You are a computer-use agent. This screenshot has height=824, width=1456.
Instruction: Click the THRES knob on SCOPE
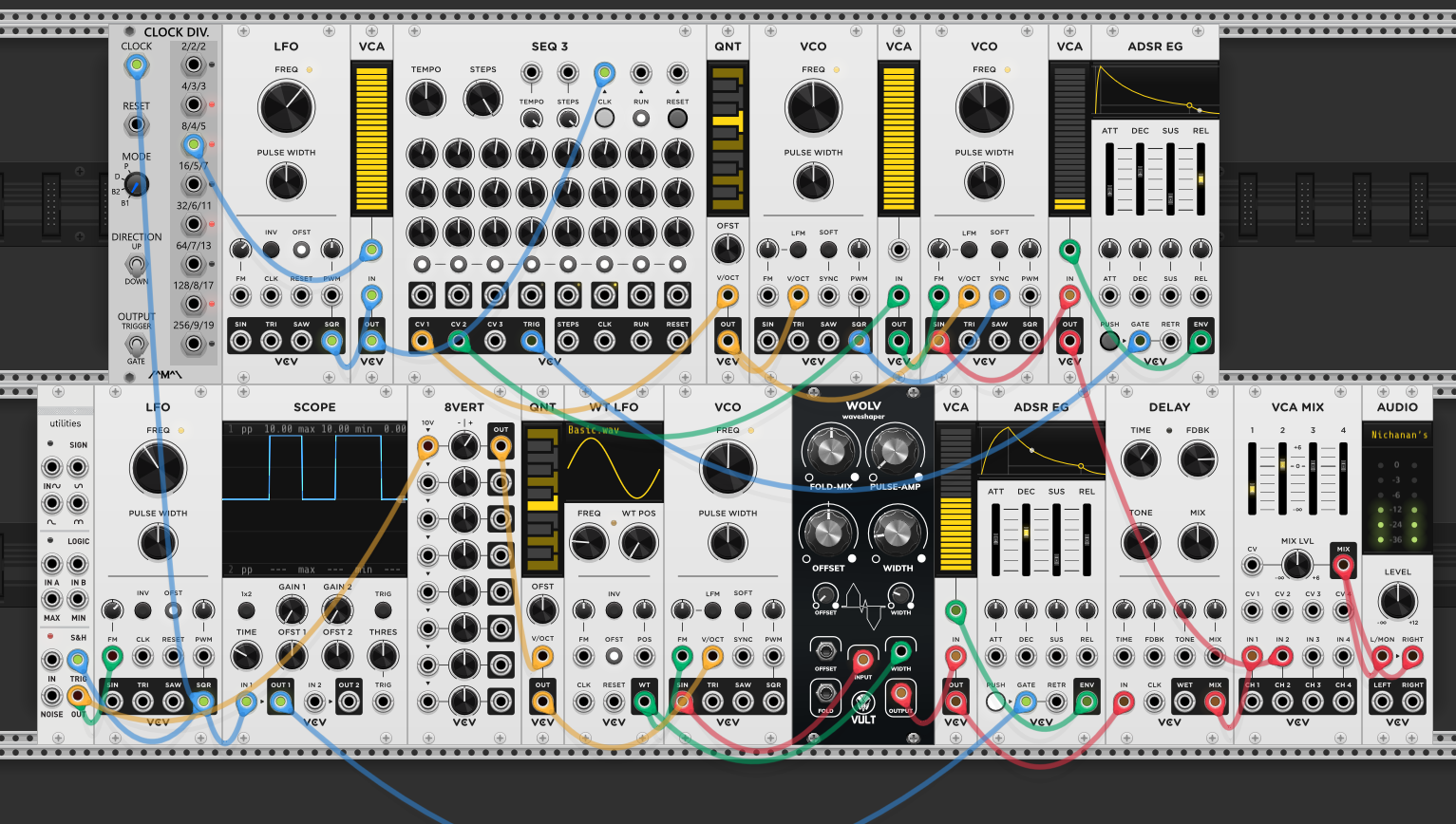pos(383,655)
